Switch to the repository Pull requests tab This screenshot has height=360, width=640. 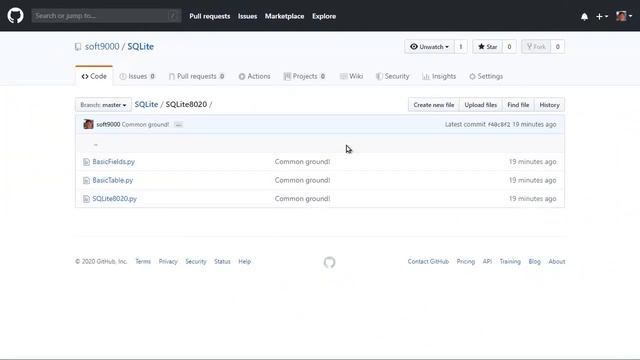point(197,76)
